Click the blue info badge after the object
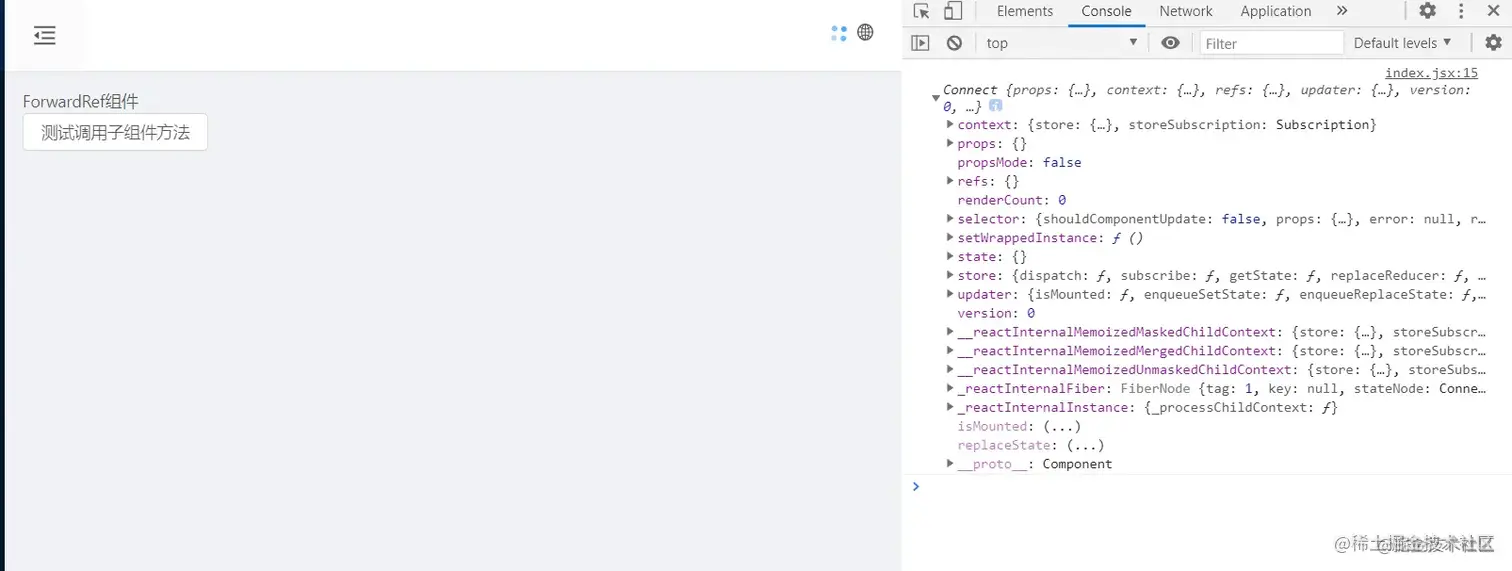 coord(996,106)
